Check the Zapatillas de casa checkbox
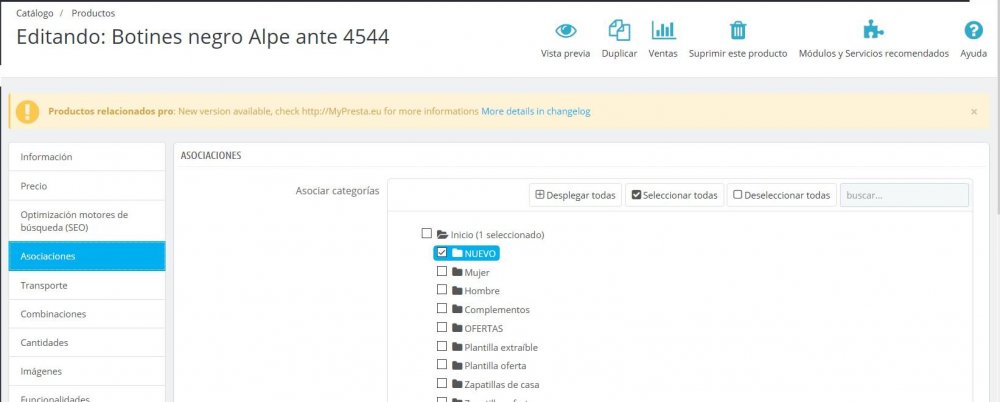 point(441,383)
